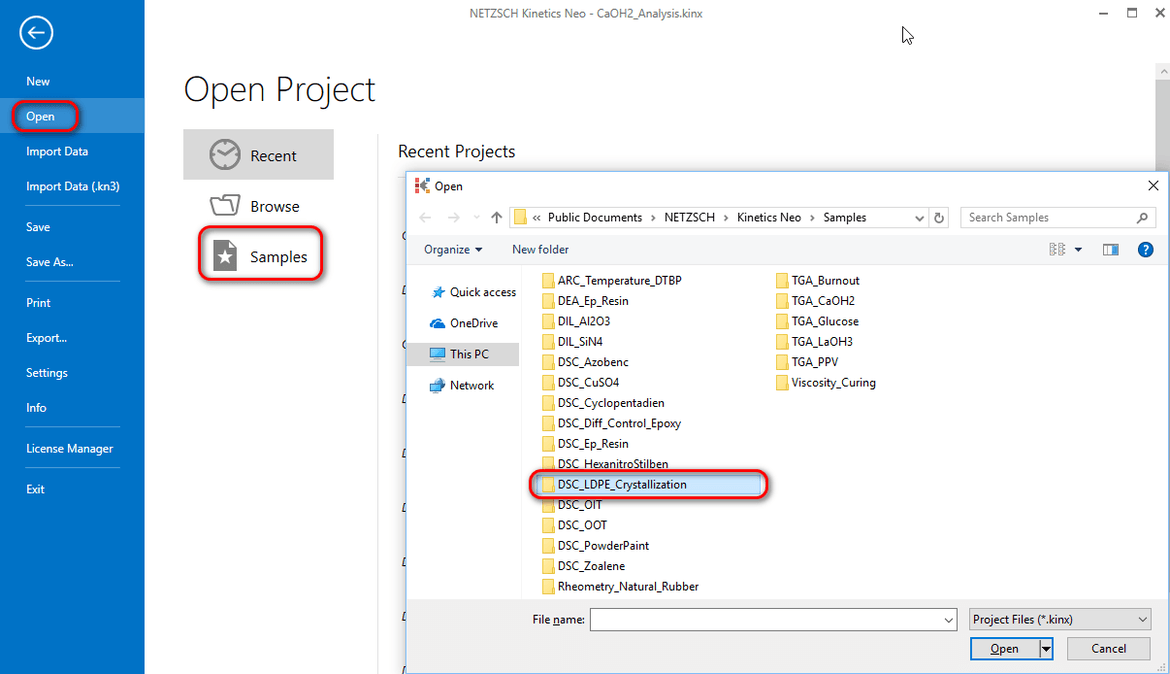Click the search magnifier icon

click(x=1142, y=217)
